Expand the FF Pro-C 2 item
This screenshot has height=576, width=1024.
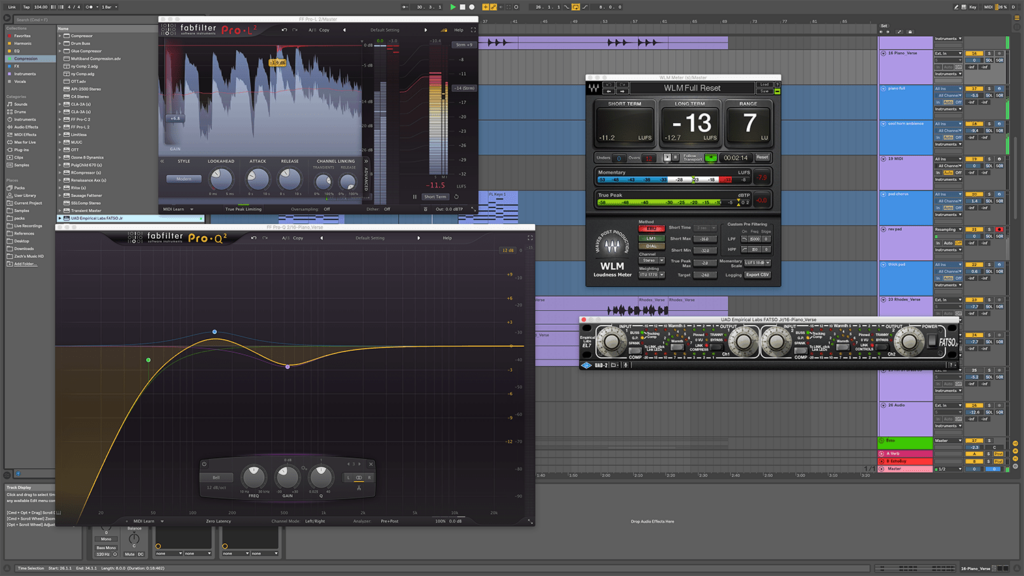pyautogui.click(x=60, y=120)
